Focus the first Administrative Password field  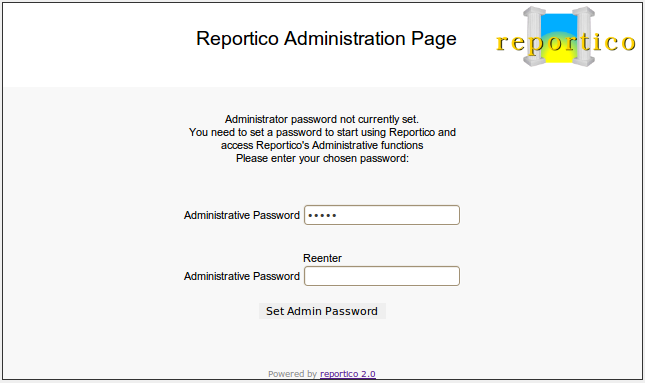382,215
